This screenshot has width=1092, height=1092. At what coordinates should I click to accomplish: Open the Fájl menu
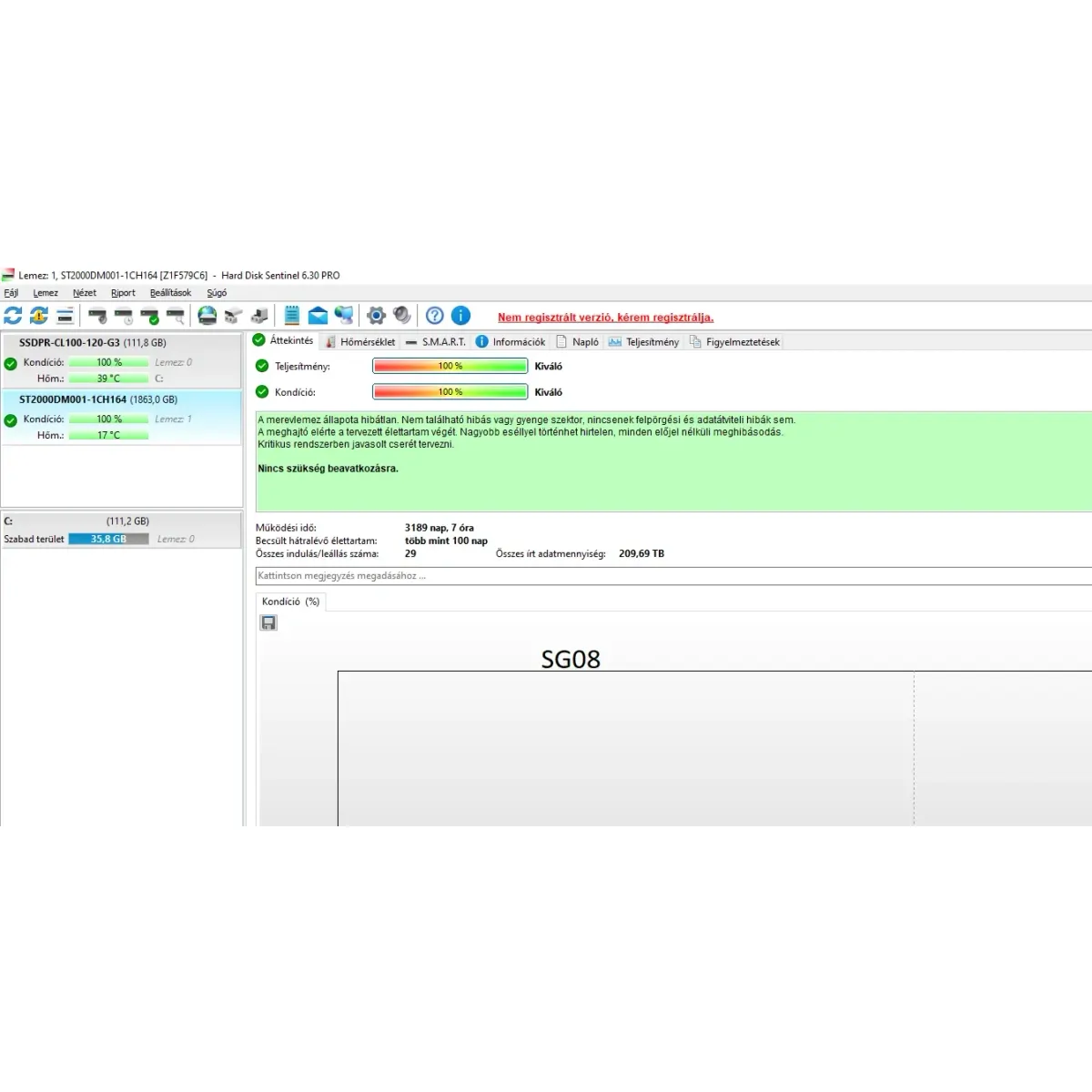[11, 293]
